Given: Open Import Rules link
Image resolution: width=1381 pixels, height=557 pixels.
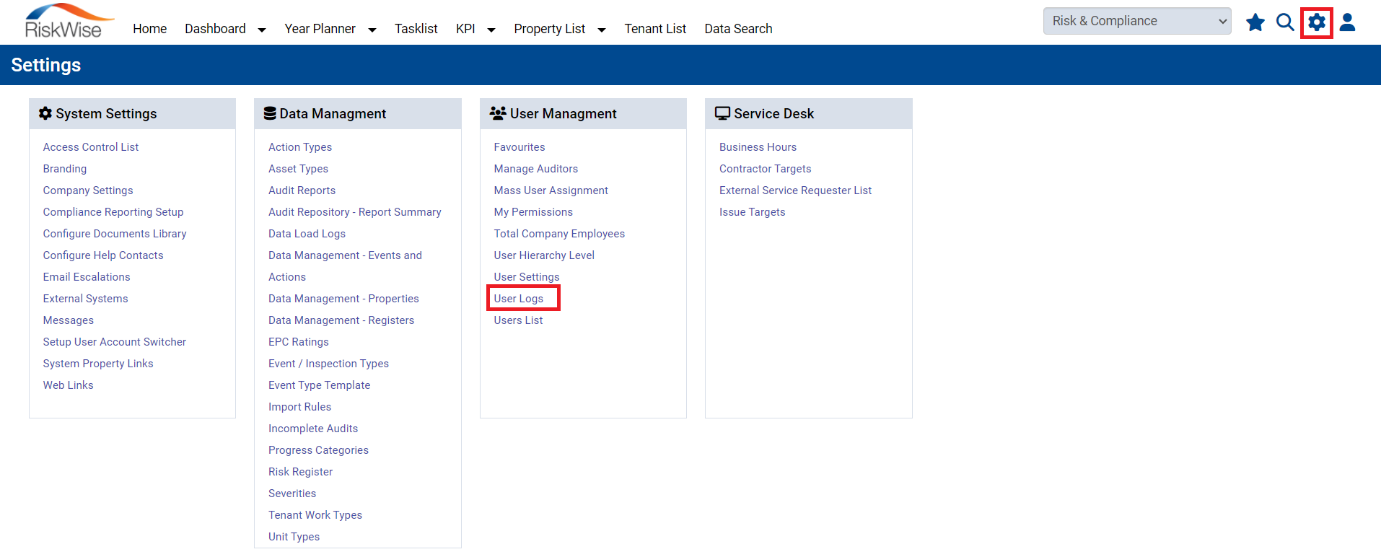Looking at the screenshot, I should [x=300, y=407].
